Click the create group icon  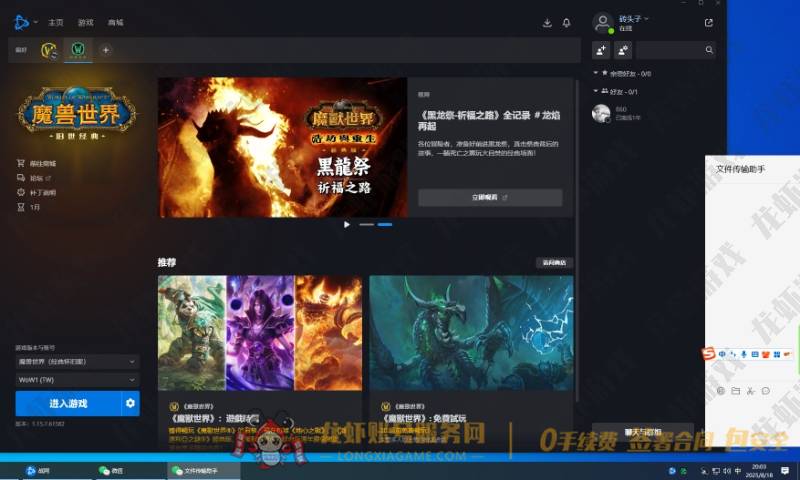(x=622, y=50)
